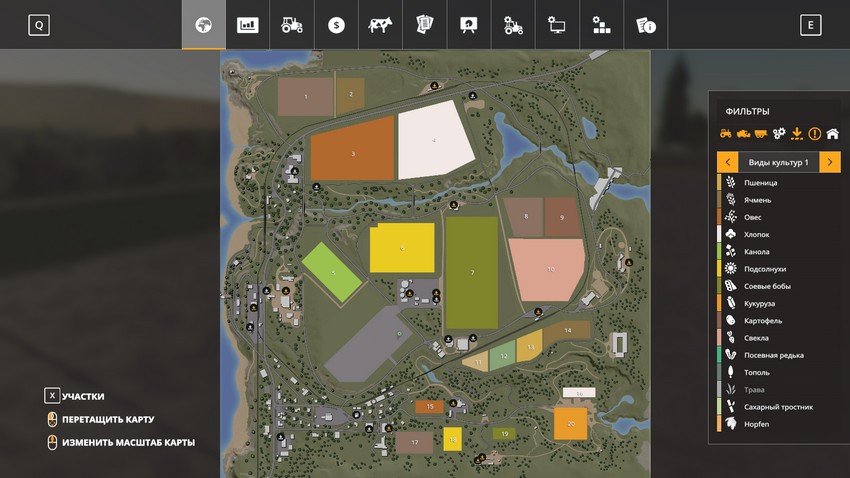850x478 pixels.
Task: Select field 20 orange corn field
Action: point(570,424)
